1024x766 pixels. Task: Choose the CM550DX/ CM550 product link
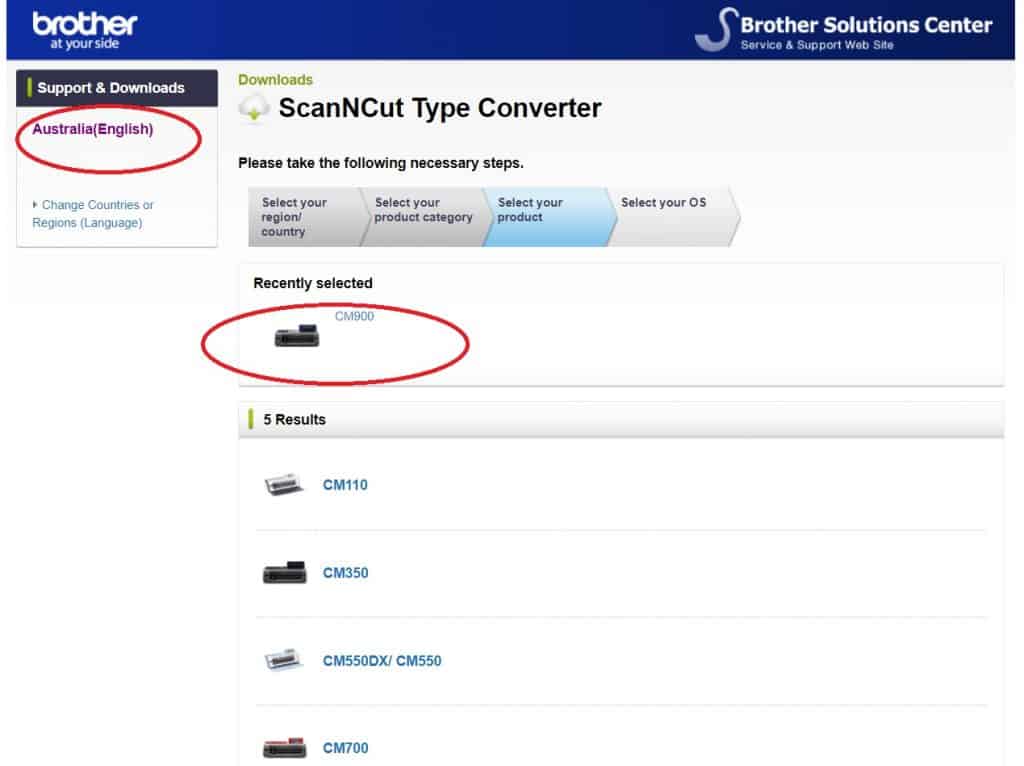382,660
